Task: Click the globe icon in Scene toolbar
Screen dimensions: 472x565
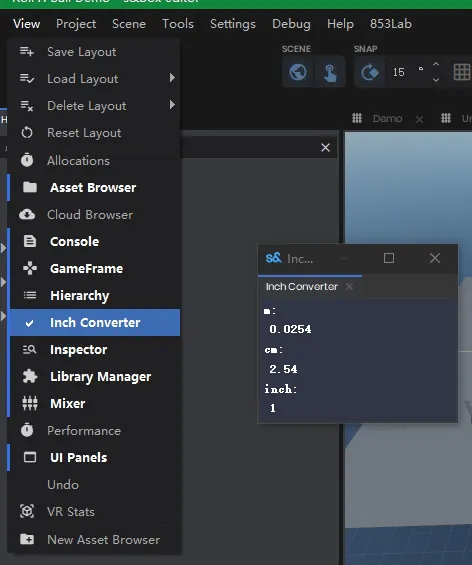Action: 298,72
